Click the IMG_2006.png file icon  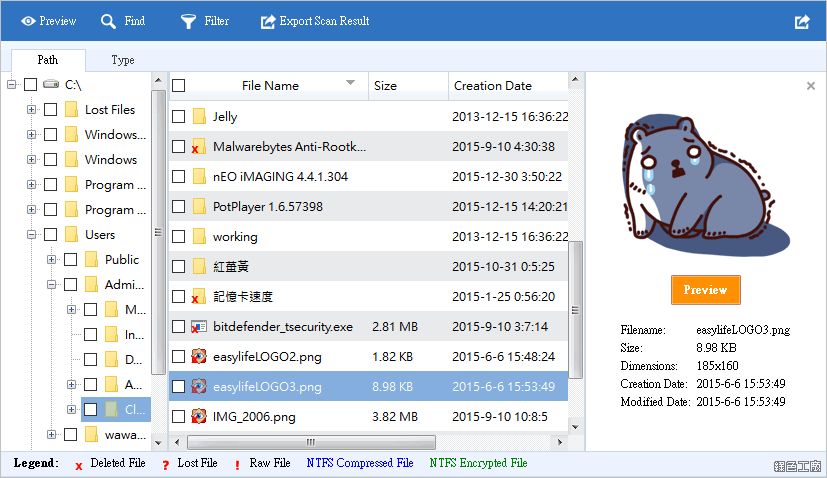click(x=198, y=417)
